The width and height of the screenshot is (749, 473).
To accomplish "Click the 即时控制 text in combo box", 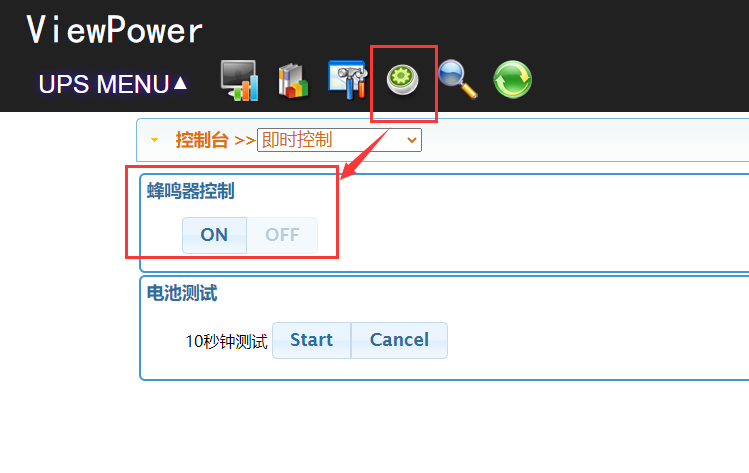I will [x=297, y=140].
